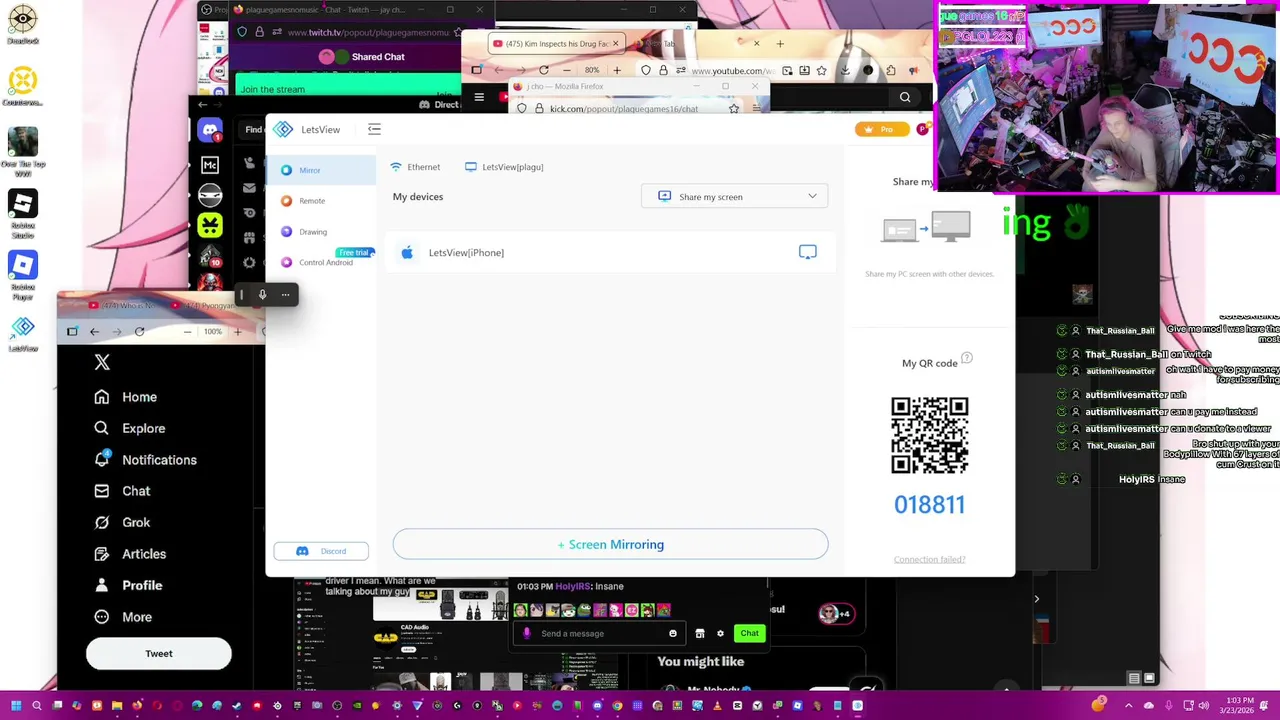Bookmark the YouTube page star icon
Image resolution: width=1280 pixels, height=720 pixels.
coord(821,70)
